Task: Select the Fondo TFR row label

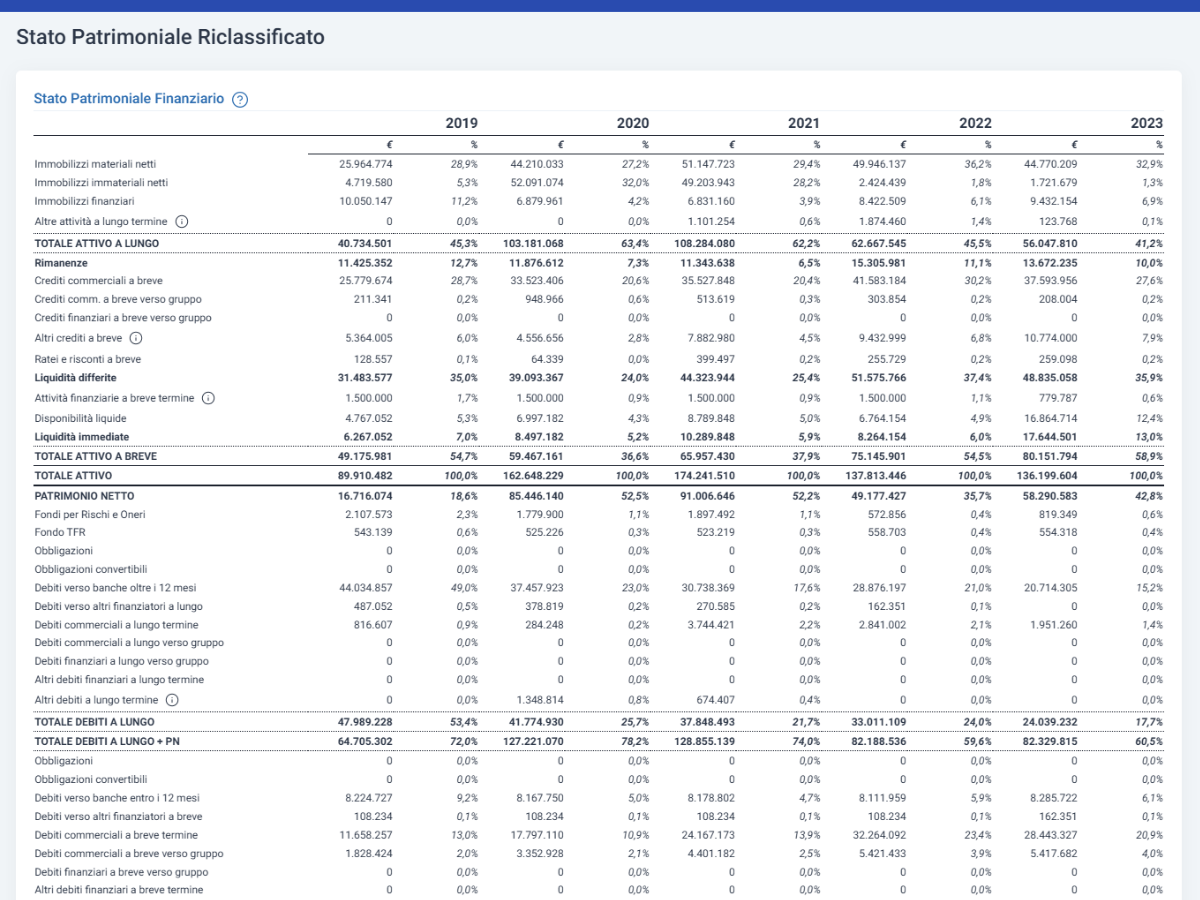Action: (x=59, y=532)
